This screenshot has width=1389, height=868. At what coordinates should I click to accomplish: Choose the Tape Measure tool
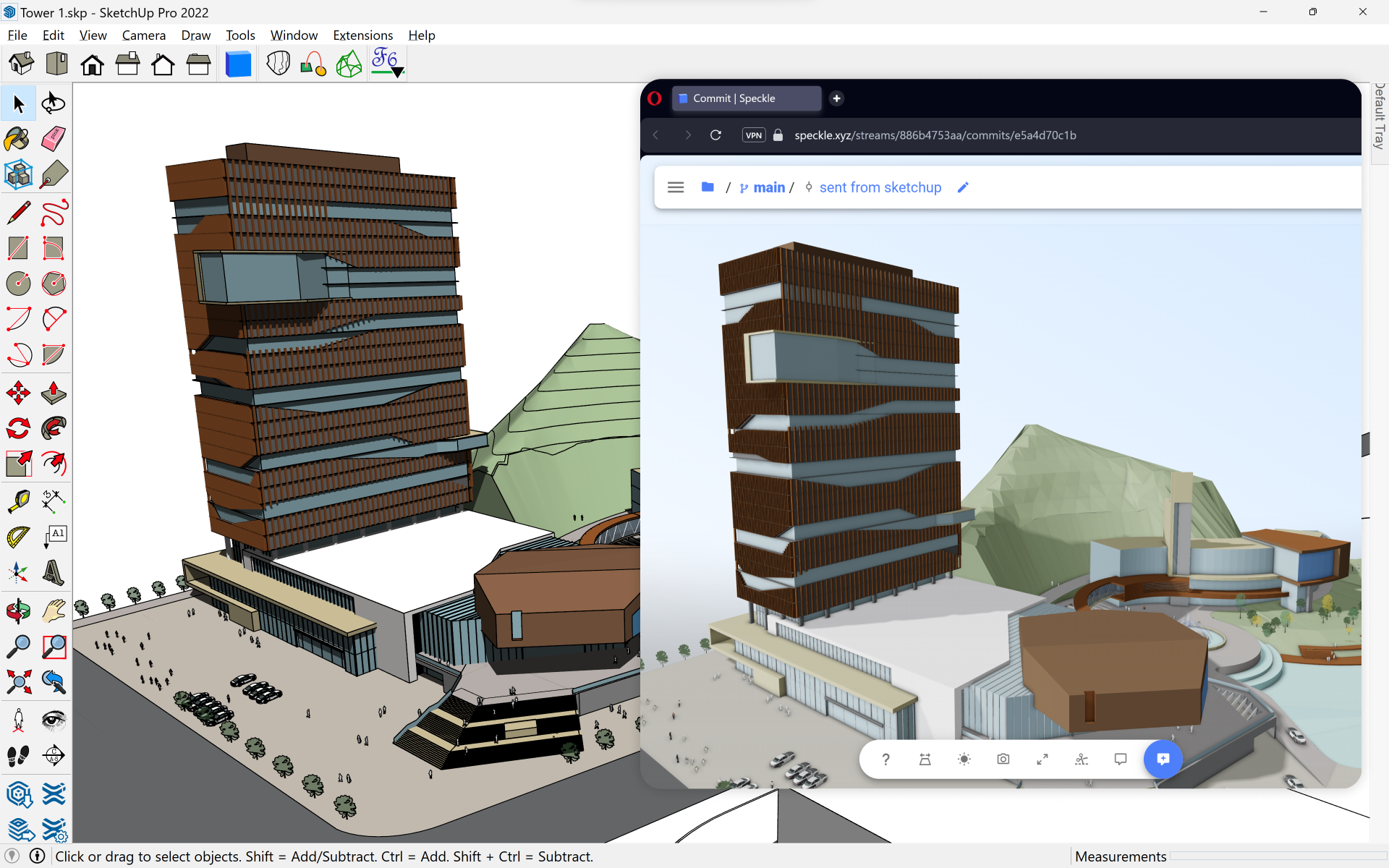pyautogui.click(x=18, y=501)
